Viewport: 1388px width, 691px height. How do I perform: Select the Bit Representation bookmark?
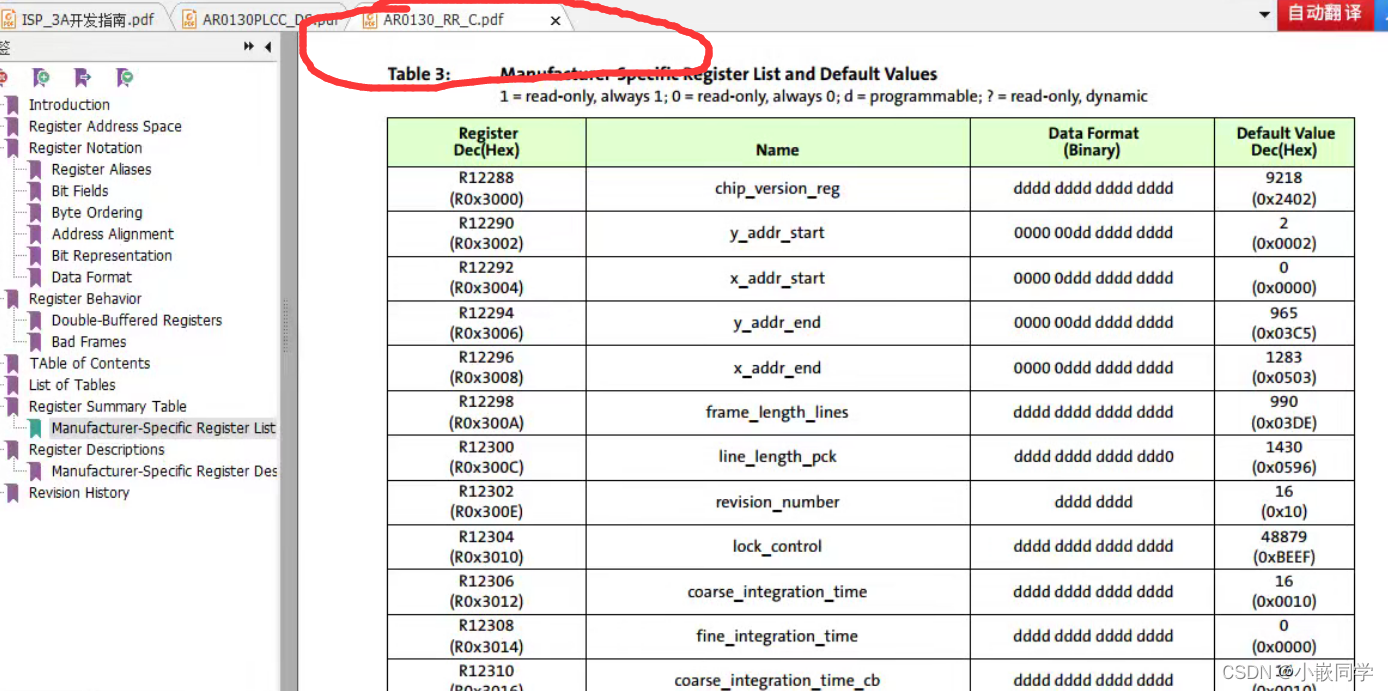pyautogui.click(x=111, y=256)
